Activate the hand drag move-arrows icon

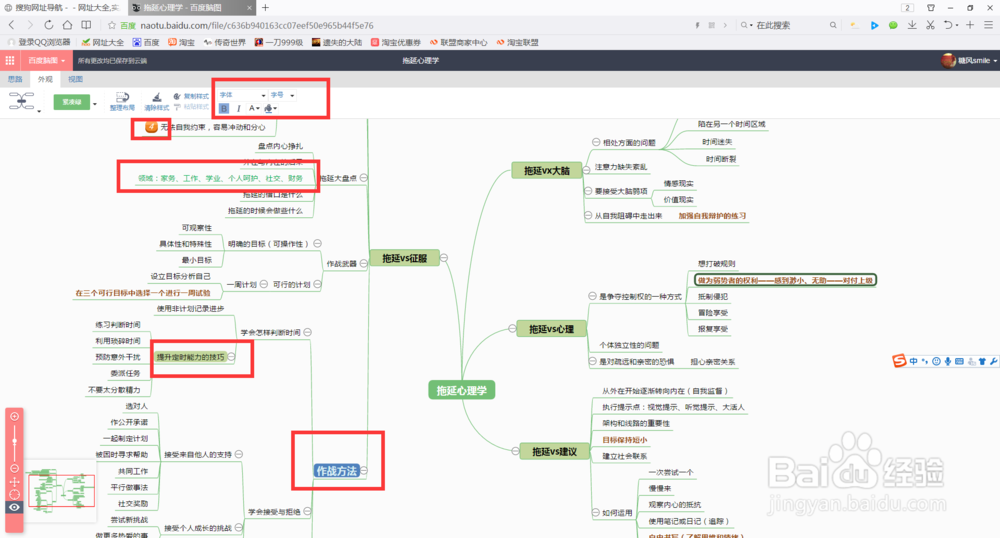point(14,482)
